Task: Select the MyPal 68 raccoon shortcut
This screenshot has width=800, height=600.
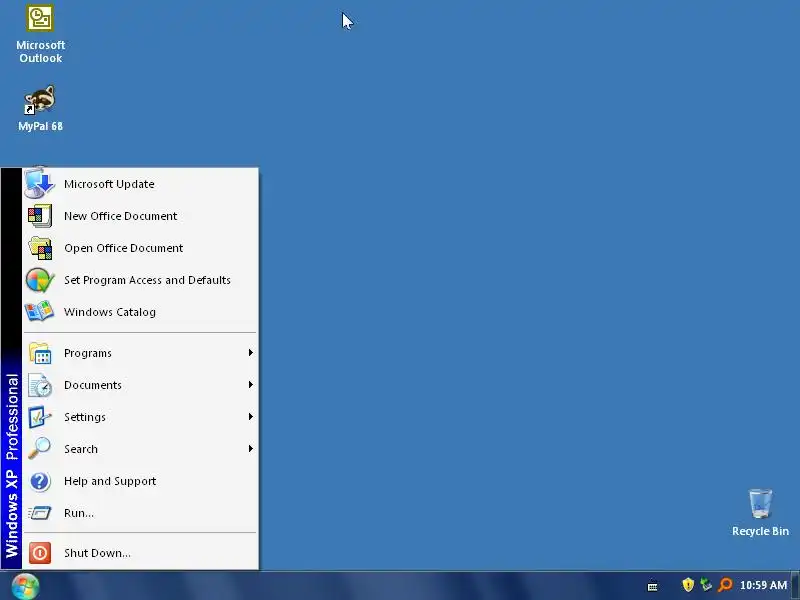Action: [40, 108]
